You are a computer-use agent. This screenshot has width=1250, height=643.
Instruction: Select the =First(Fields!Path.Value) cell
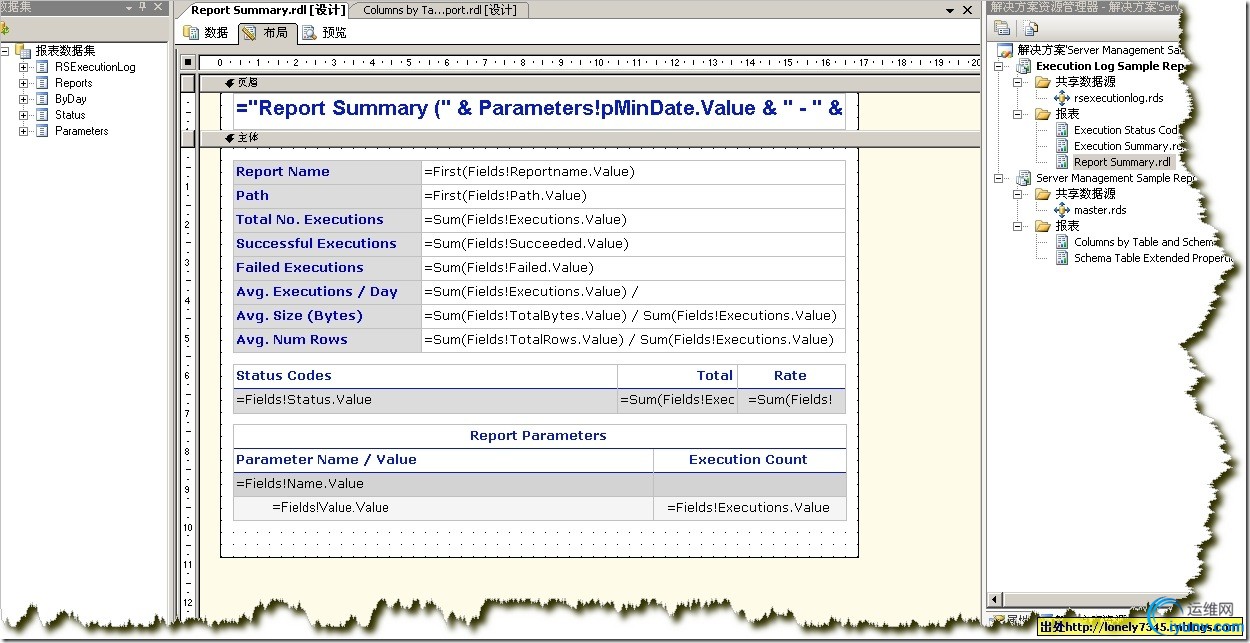[633, 196]
